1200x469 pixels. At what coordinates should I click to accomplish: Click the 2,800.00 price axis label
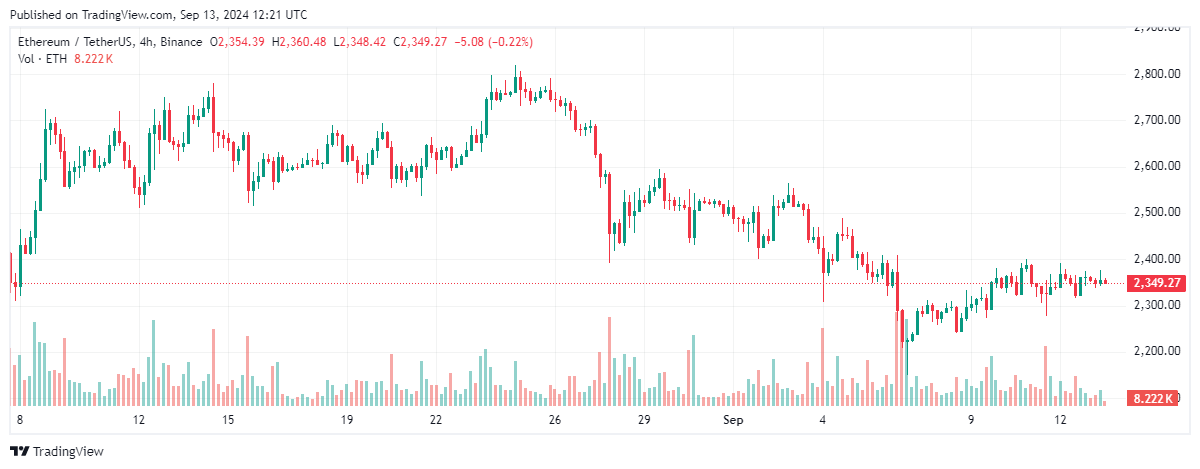click(x=1158, y=74)
